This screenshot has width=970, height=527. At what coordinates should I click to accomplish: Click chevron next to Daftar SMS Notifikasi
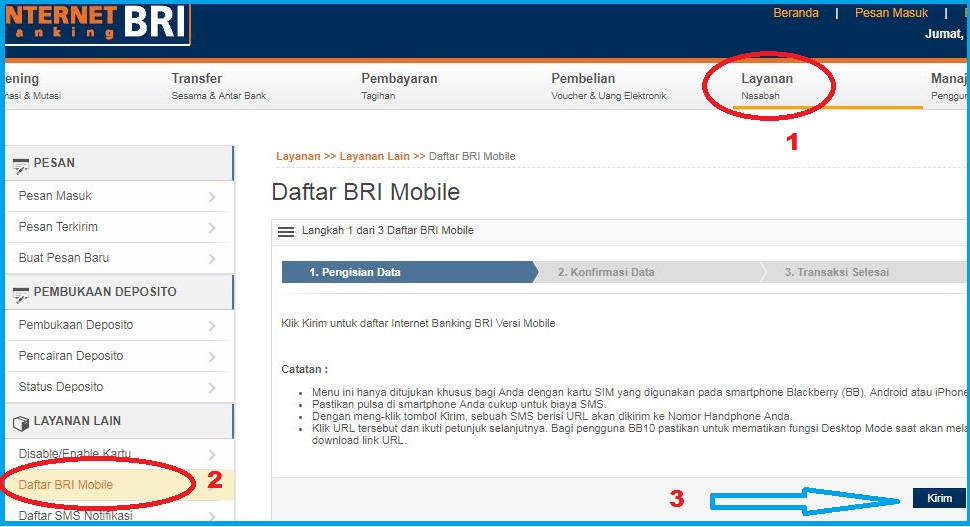[212, 516]
